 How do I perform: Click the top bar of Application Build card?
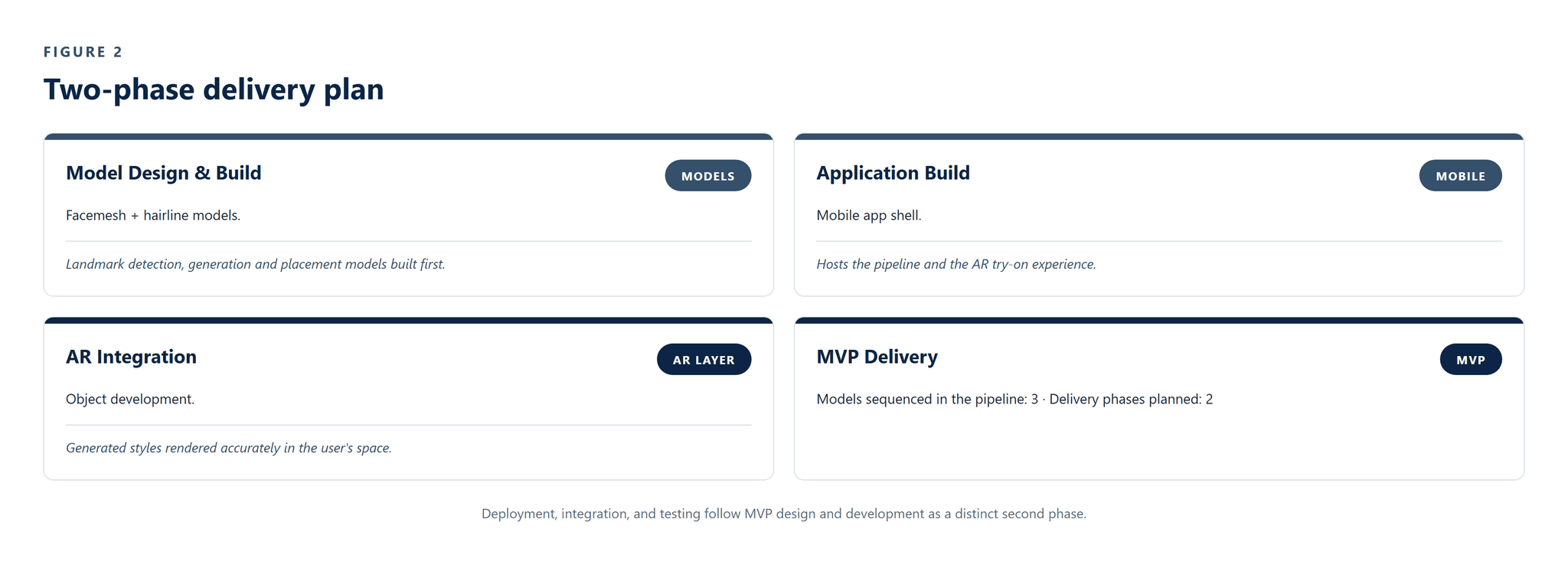(x=1158, y=136)
